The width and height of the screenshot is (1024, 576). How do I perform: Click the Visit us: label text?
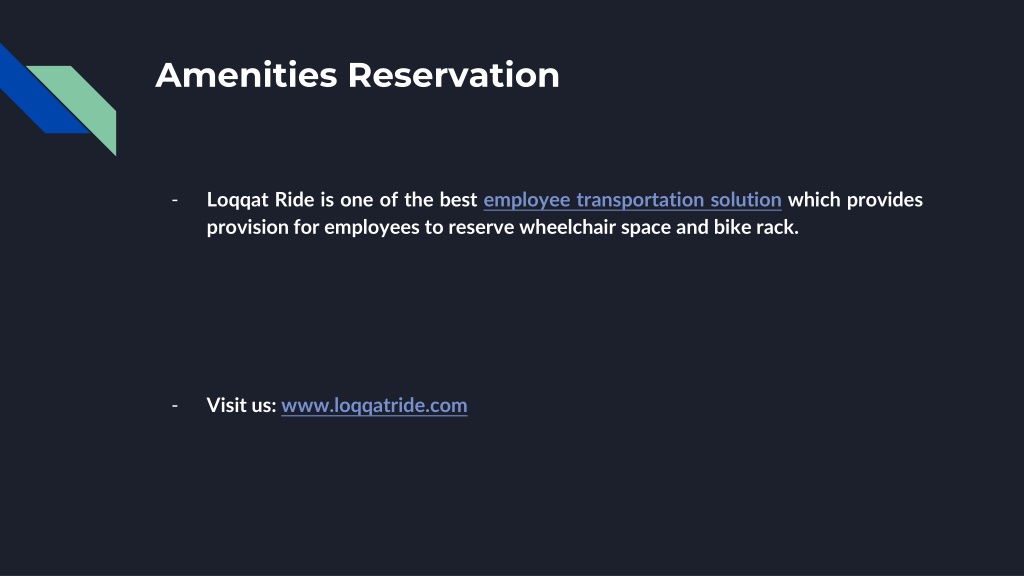point(242,405)
